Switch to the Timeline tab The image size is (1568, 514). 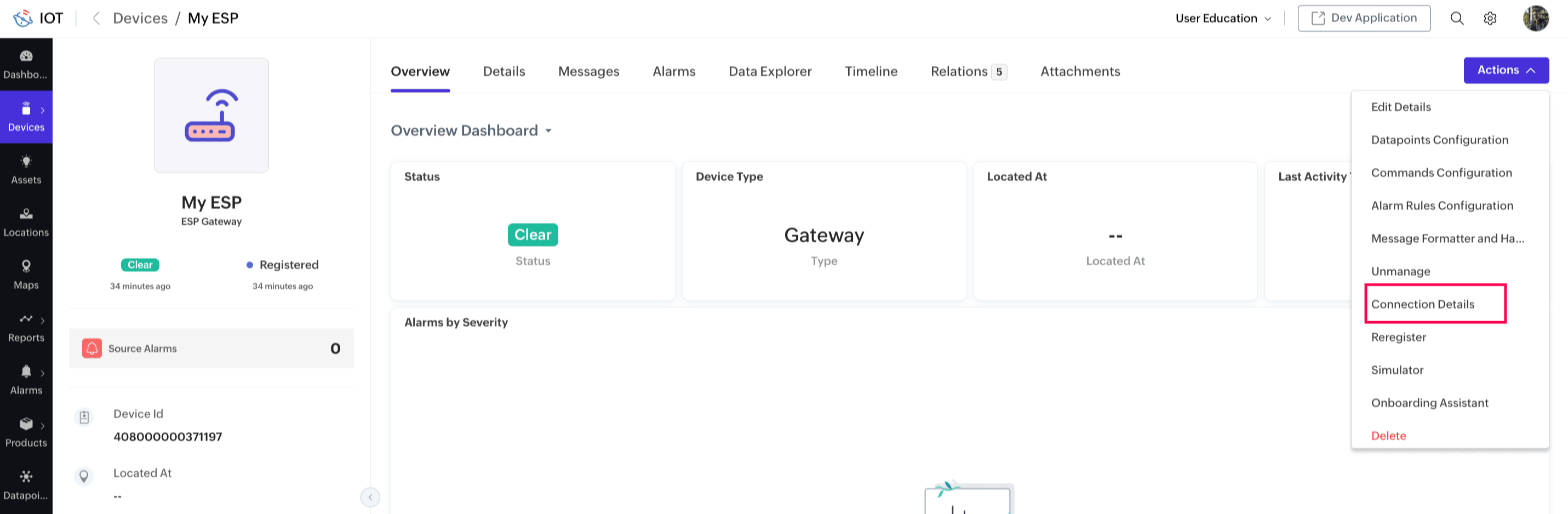[x=871, y=71]
